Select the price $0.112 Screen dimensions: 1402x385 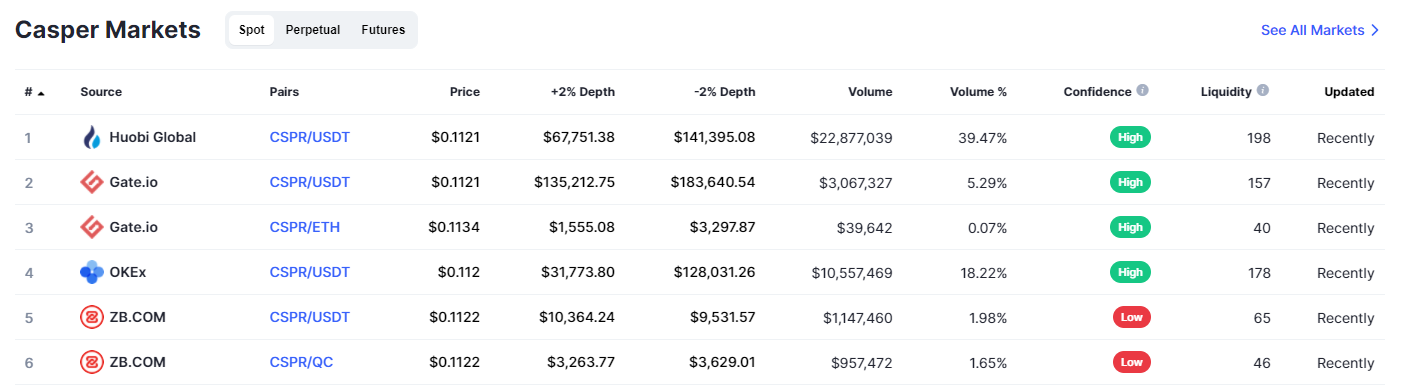(x=459, y=272)
